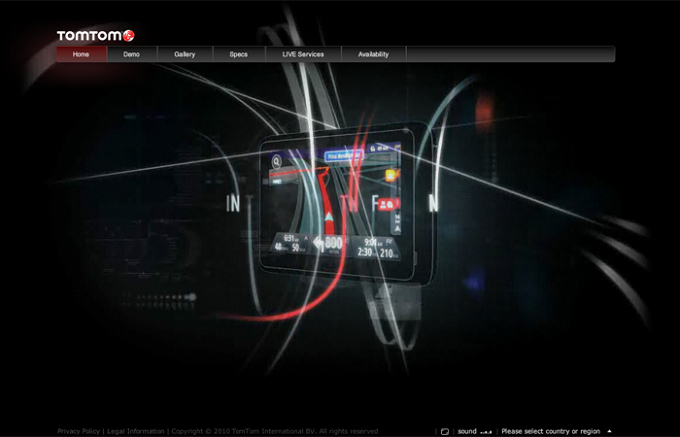Open the Demo tab
This screenshot has width=680, height=437.
tap(131, 54)
